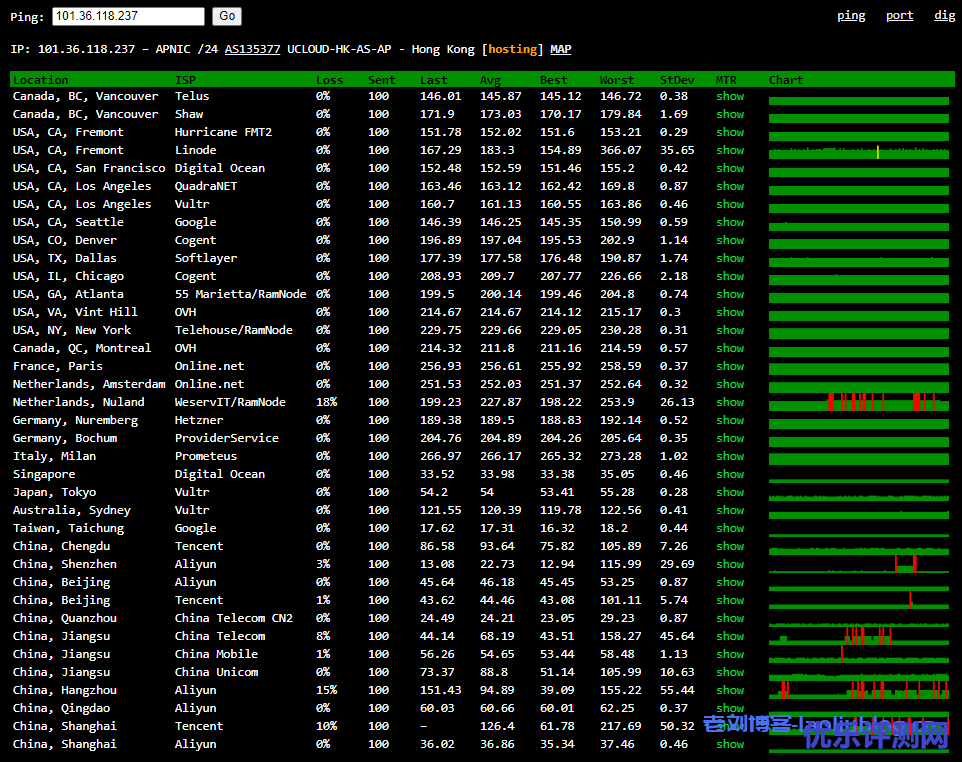The height and width of the screenshot is (762, 962).
Task: Show MTR for Sydney Vultr row
Action: [x=730, y=510]
